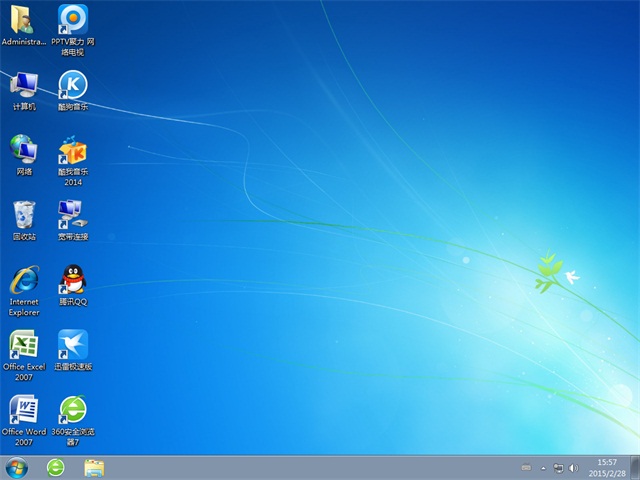Open Windows Explorer from the taskbar
This screenshot has width=640, height=480.
95,467
